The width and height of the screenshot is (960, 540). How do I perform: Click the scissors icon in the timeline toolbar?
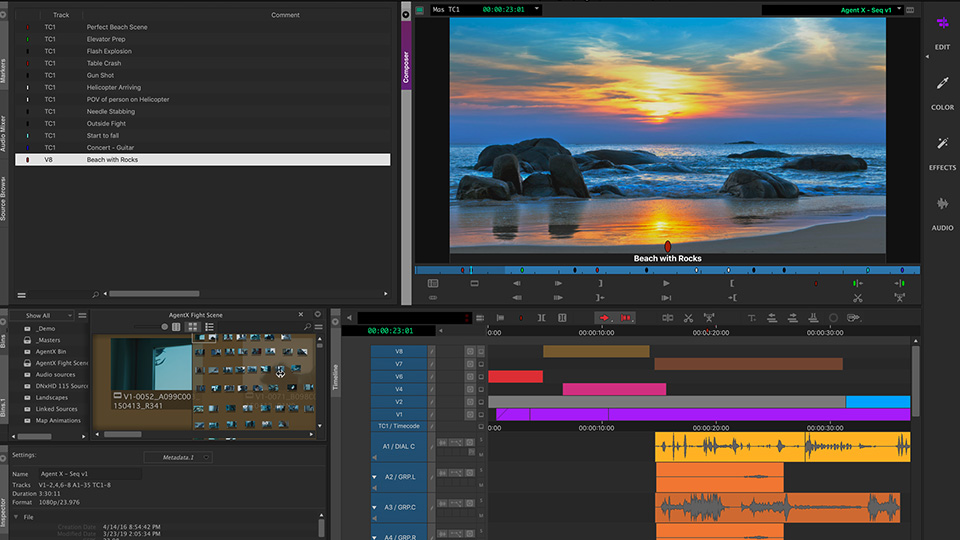point(688,318)
